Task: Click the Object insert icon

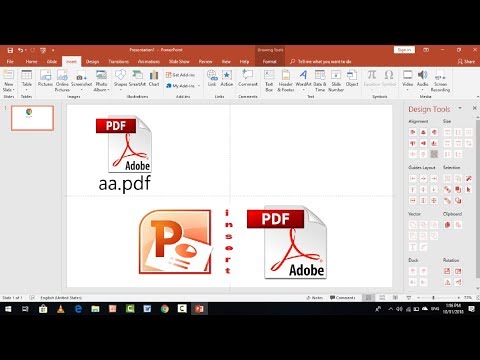Action: 352,79
